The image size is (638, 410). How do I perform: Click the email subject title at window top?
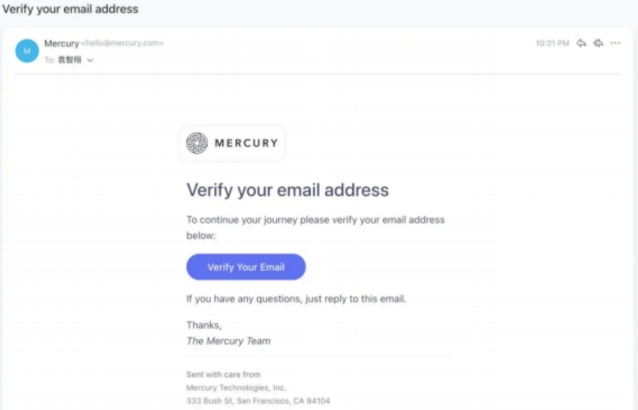click(70, 9)
